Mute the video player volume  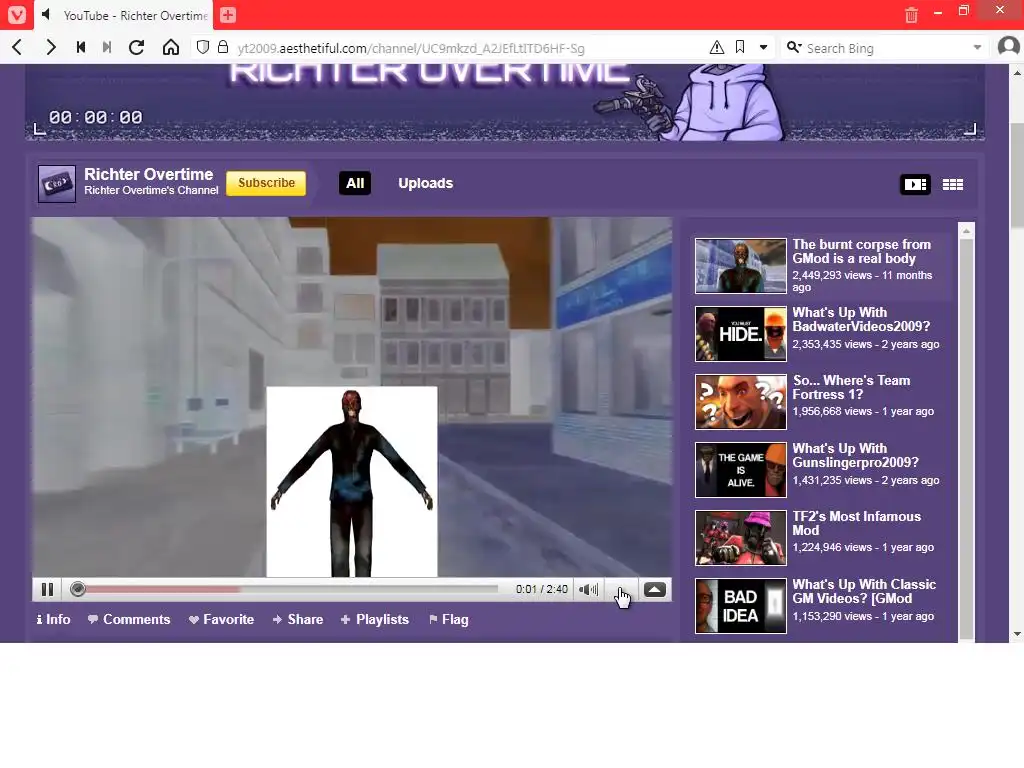pos(588,589)
